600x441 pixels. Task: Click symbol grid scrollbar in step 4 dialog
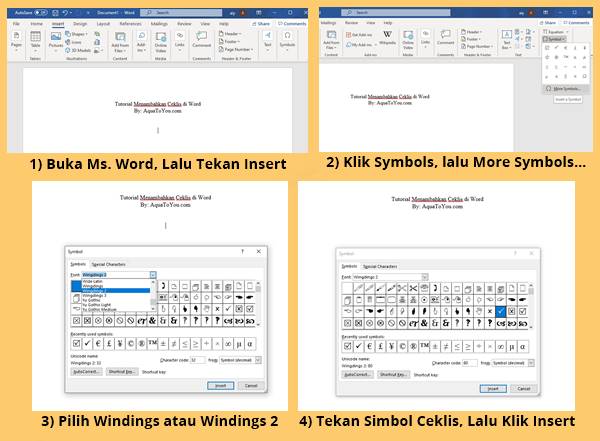click(x=531, y=305)
